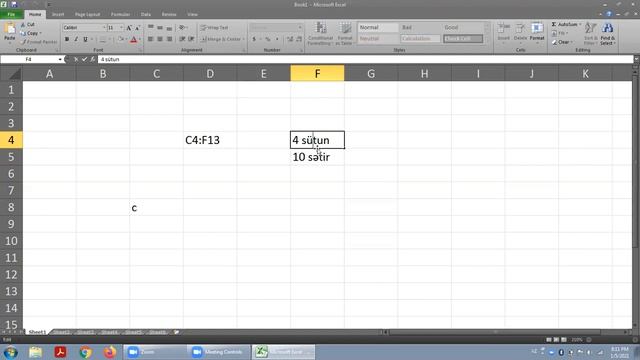The height and width of the screenshot is (360, 640).
Task: Apply comma style
Action: (277, 39)
